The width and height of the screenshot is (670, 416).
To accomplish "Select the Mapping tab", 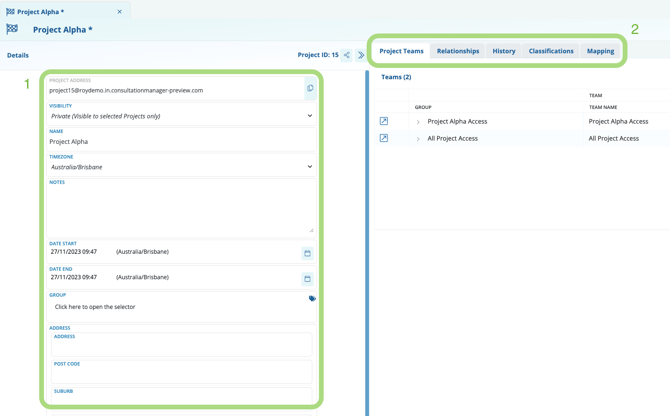I will click(600, 51).
